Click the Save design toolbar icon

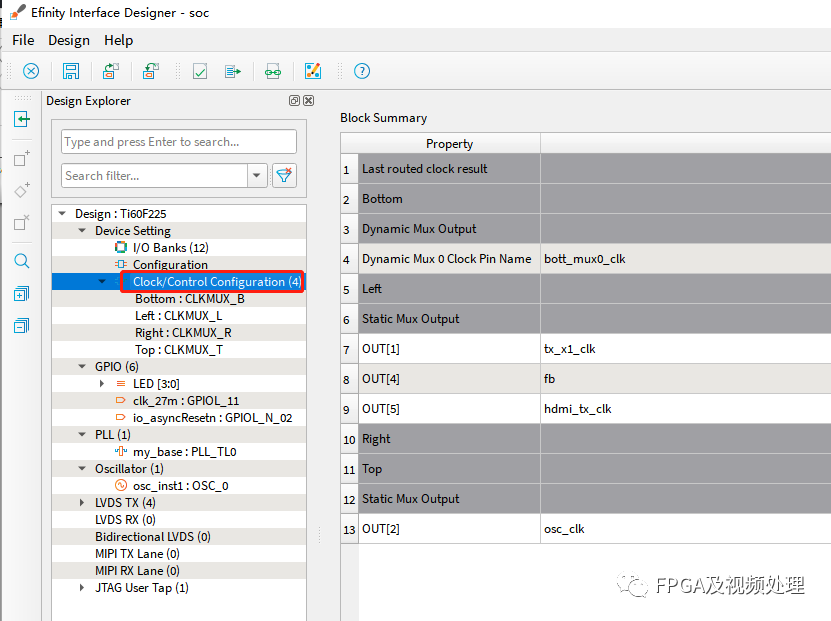71,71
